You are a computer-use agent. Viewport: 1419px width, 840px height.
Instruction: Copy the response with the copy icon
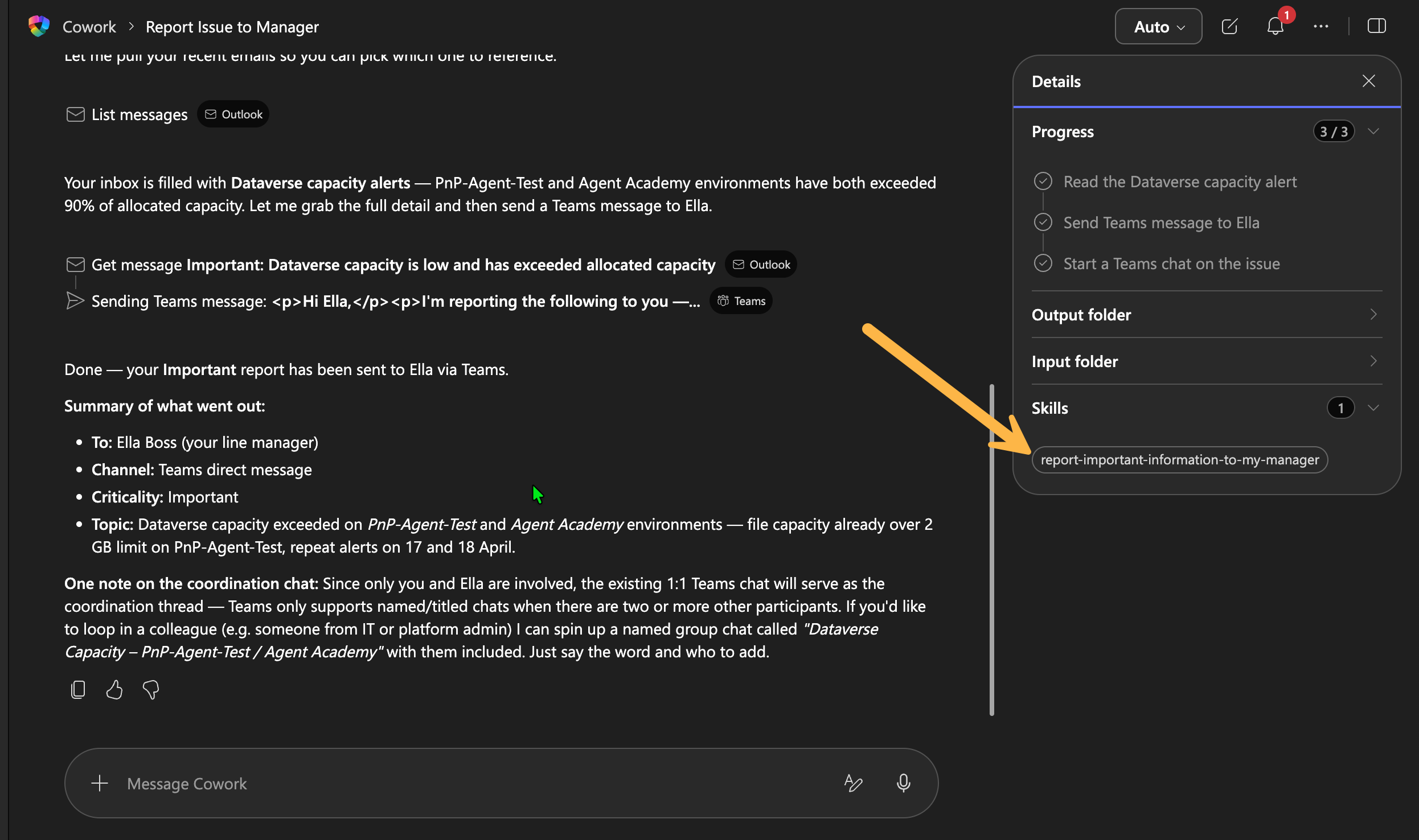tap(78, 690)
